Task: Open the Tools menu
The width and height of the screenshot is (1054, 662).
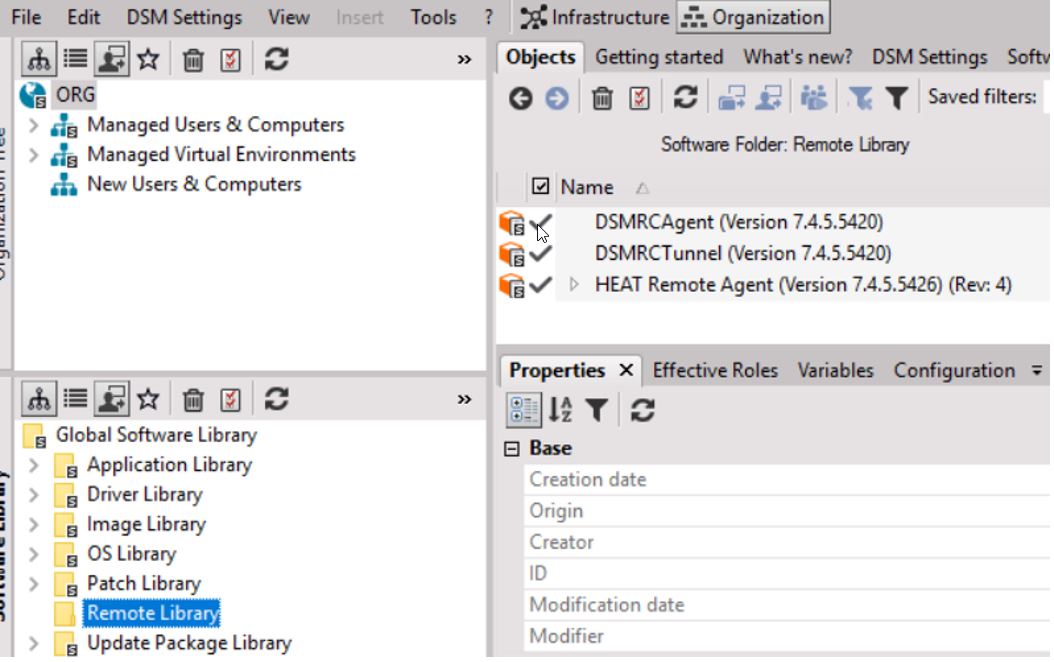Action: pos(434,16)
